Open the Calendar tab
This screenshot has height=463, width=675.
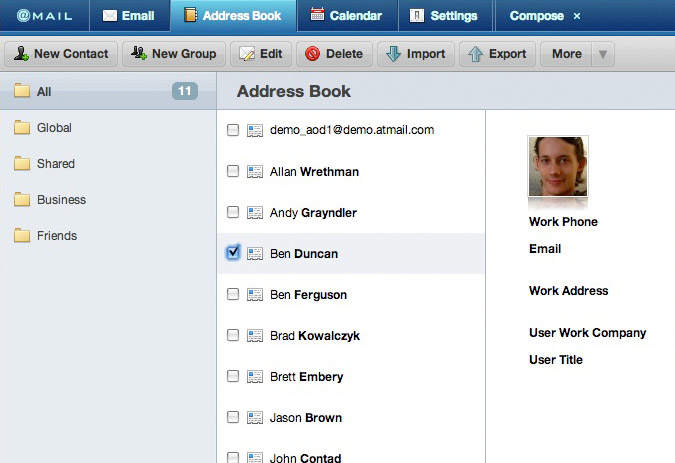347,16
